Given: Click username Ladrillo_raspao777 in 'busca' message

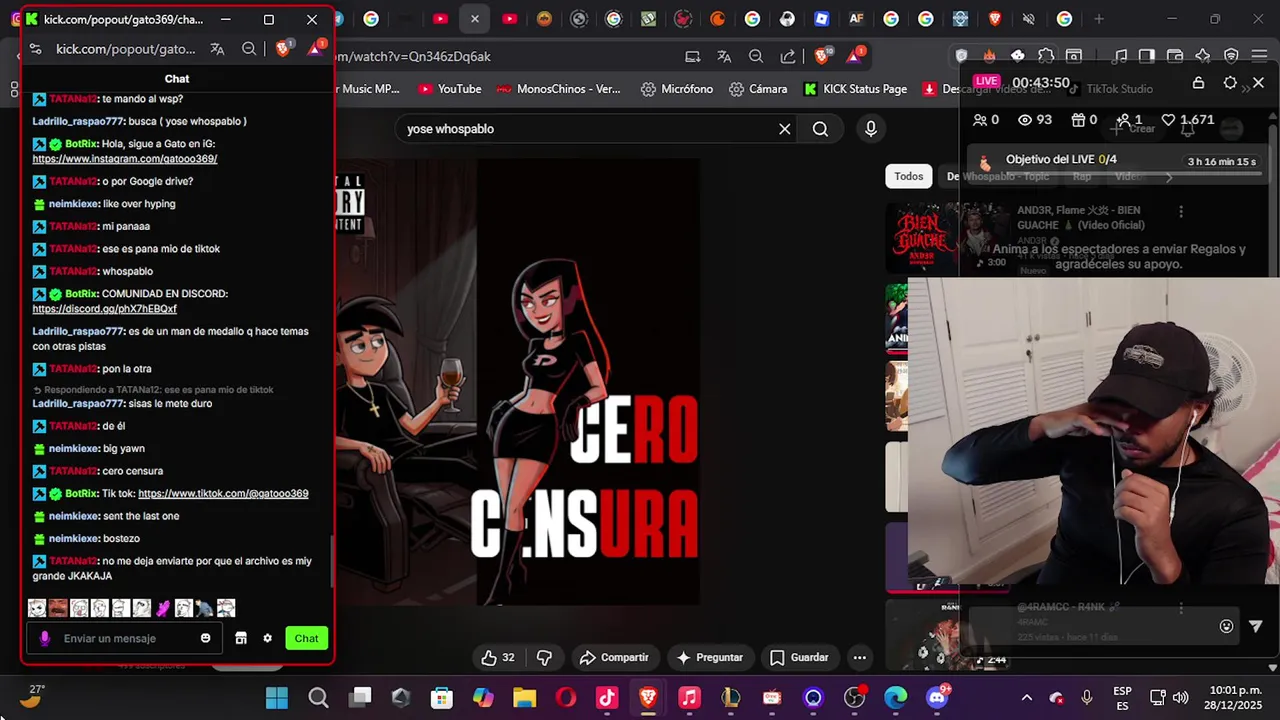Looking at the screenshot, I should pyautogui.click(x=78, y=121).
